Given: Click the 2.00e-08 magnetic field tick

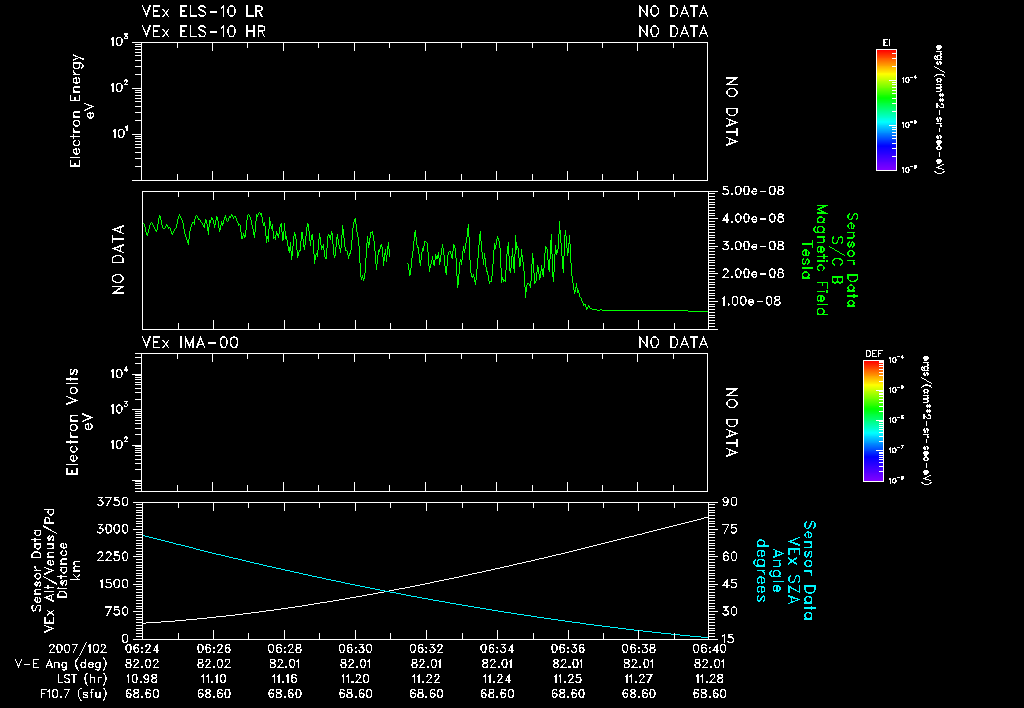Looking at the screenshot, I should pos(754,273).
